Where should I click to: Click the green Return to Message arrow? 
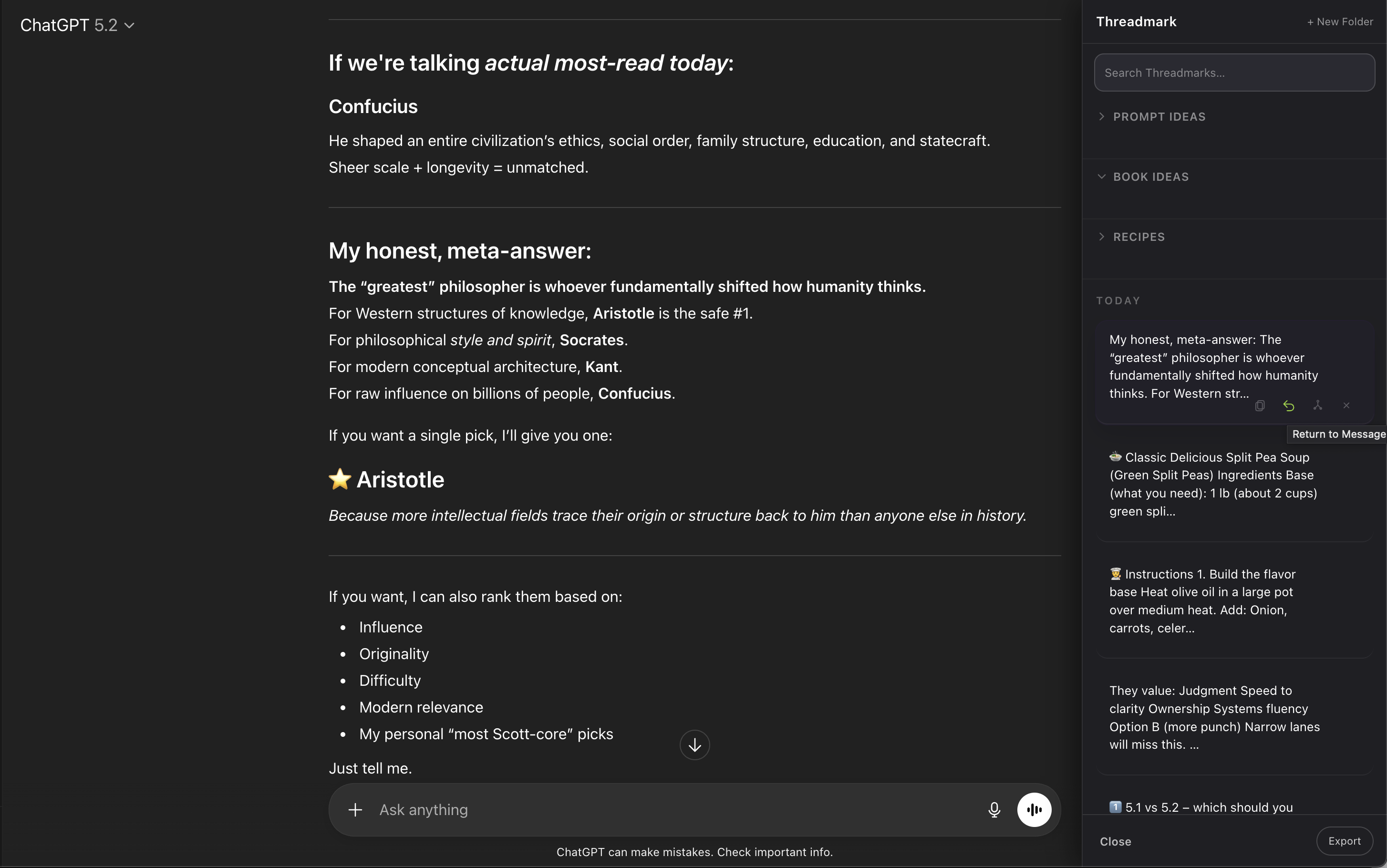pyautogui.click(x=1288, y=406)
